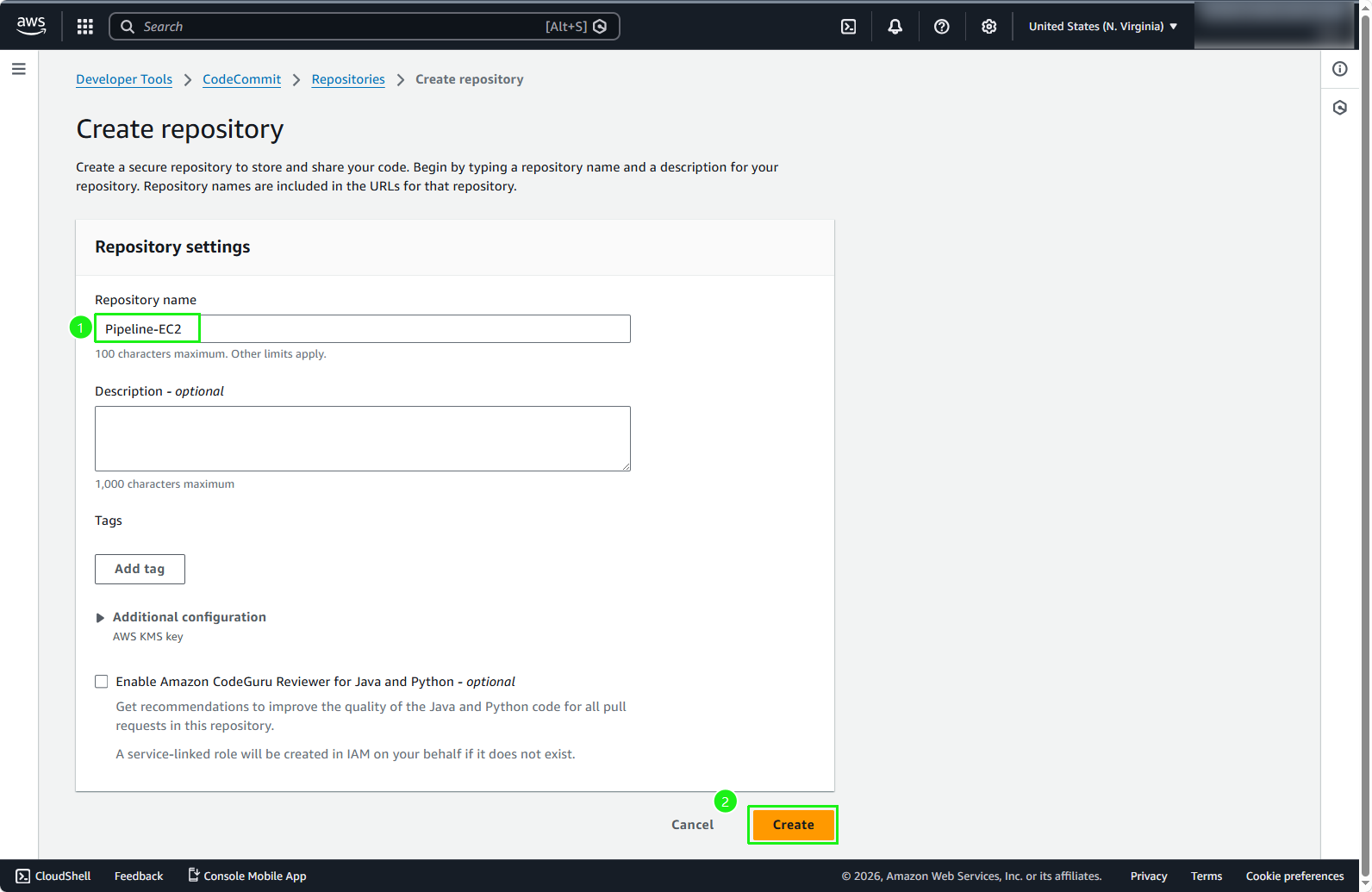Open the Feedback link in the footer
The image size is (1372, 892).
point(139,876)
